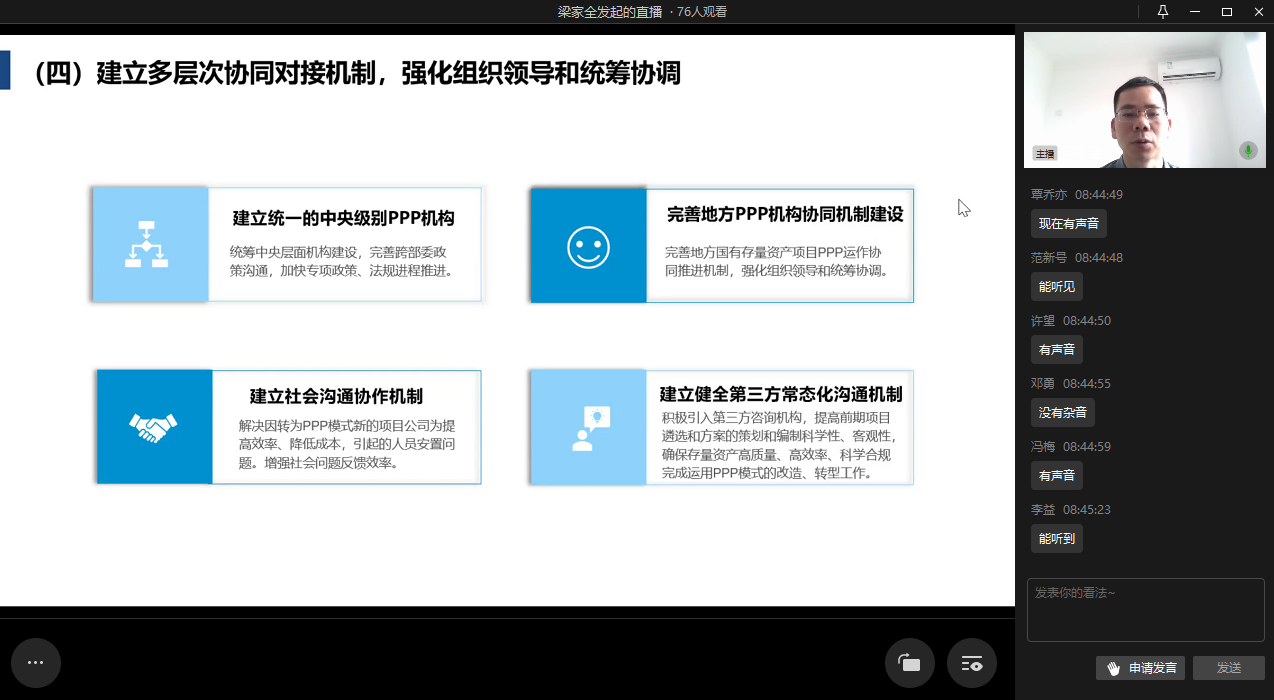Click the 申请发言 raise hand button
1274x700 pixels.
(x=1140, y=668)
